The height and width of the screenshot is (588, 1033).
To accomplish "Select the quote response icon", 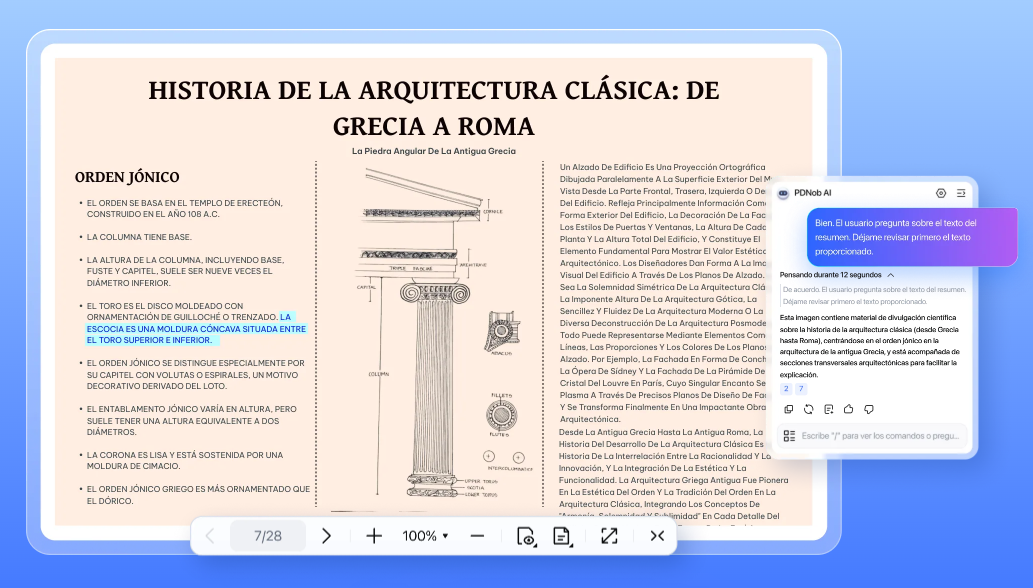I will (x=830, y=409).
